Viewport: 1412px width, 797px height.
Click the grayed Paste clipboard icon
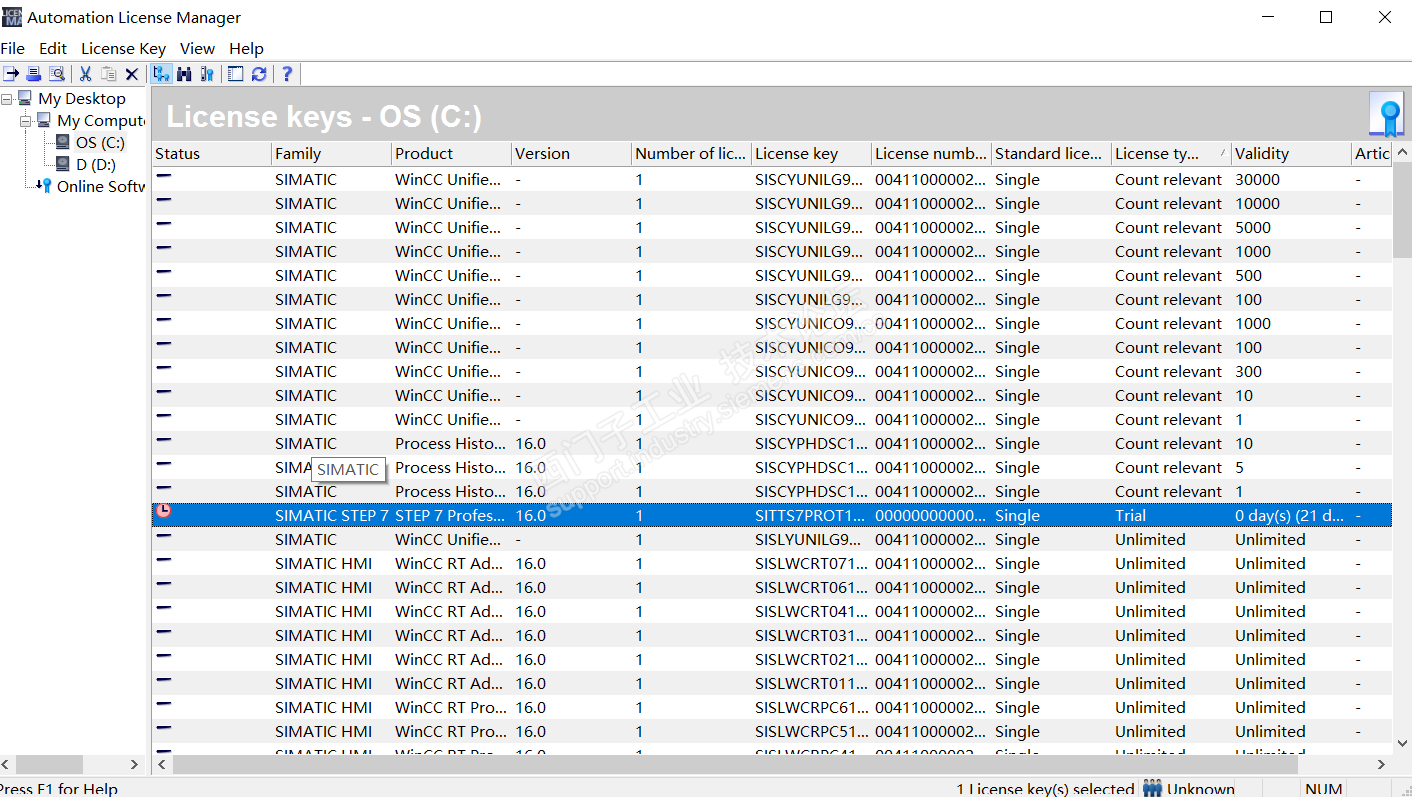coord(108,74)
